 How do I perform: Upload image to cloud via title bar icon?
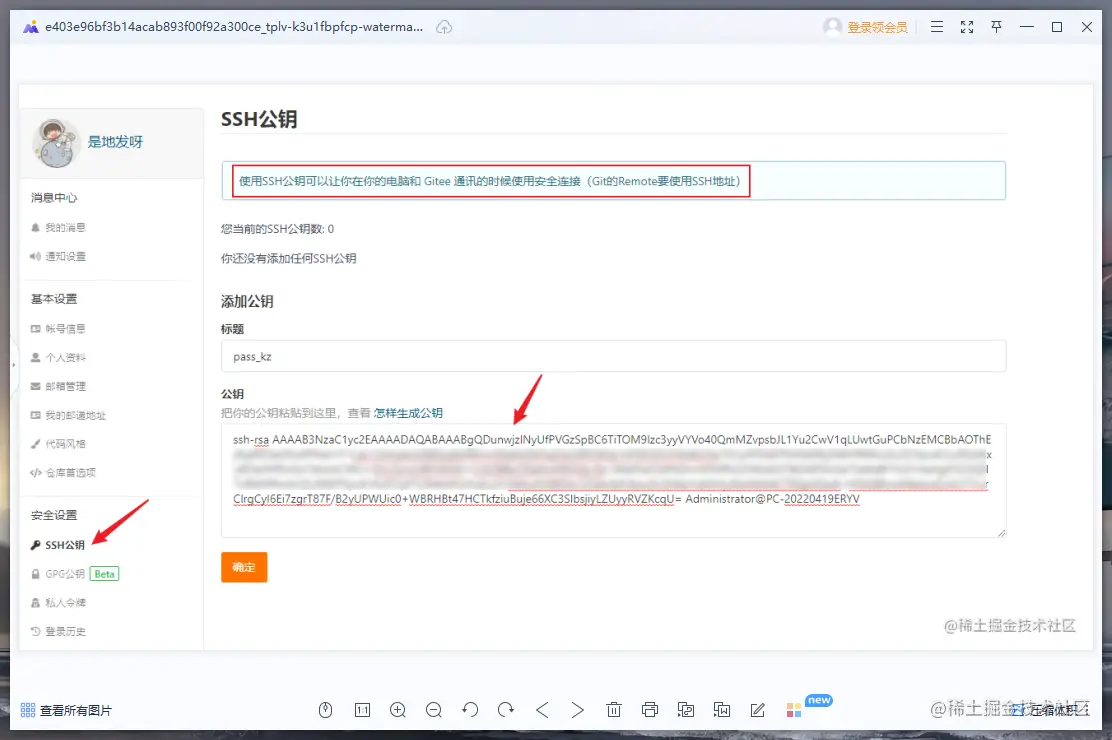444,27
